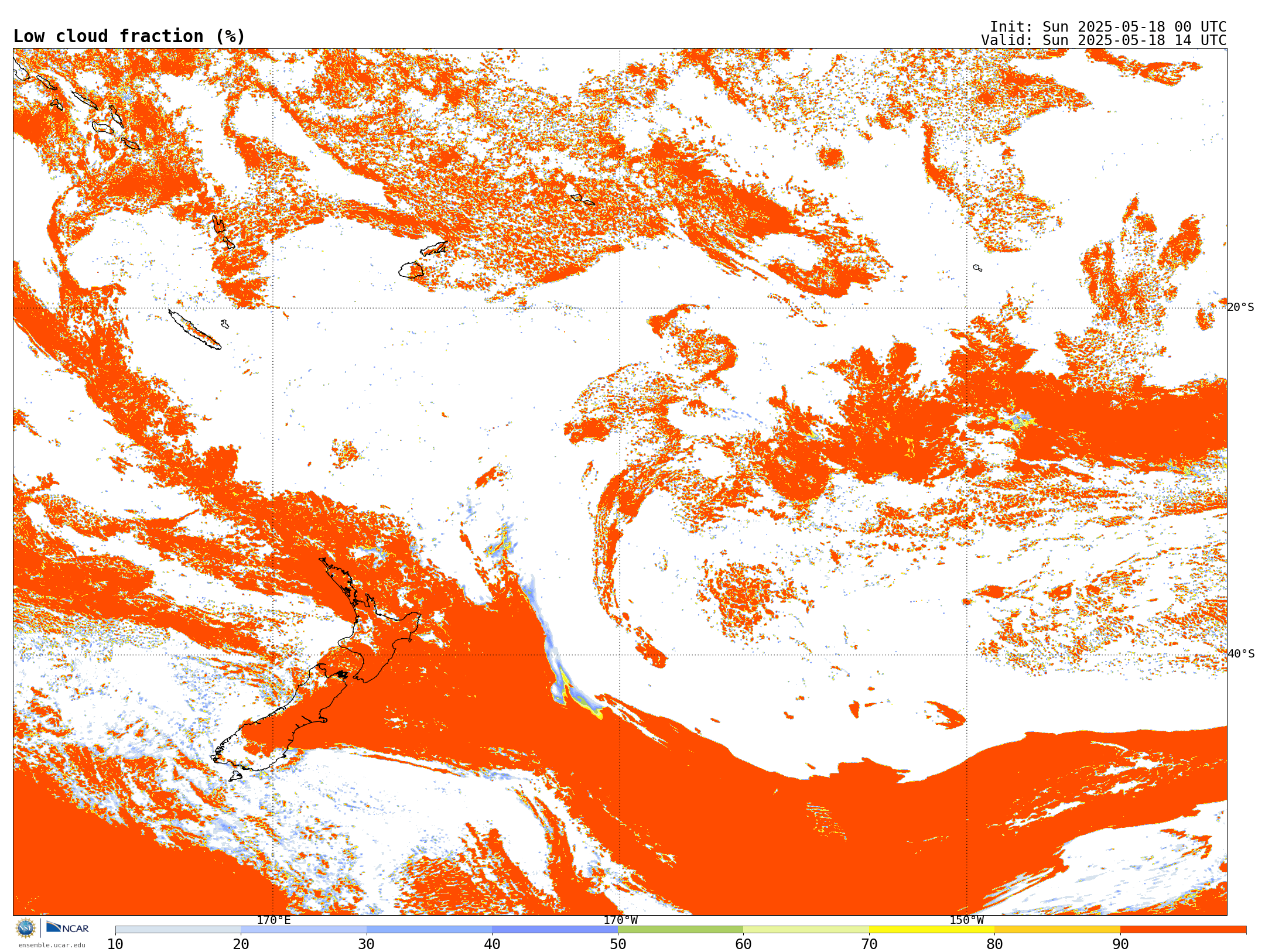This screenshot has width=1265, height=952.
Task: Click the colorbar tick label 50
Action: 618,944
